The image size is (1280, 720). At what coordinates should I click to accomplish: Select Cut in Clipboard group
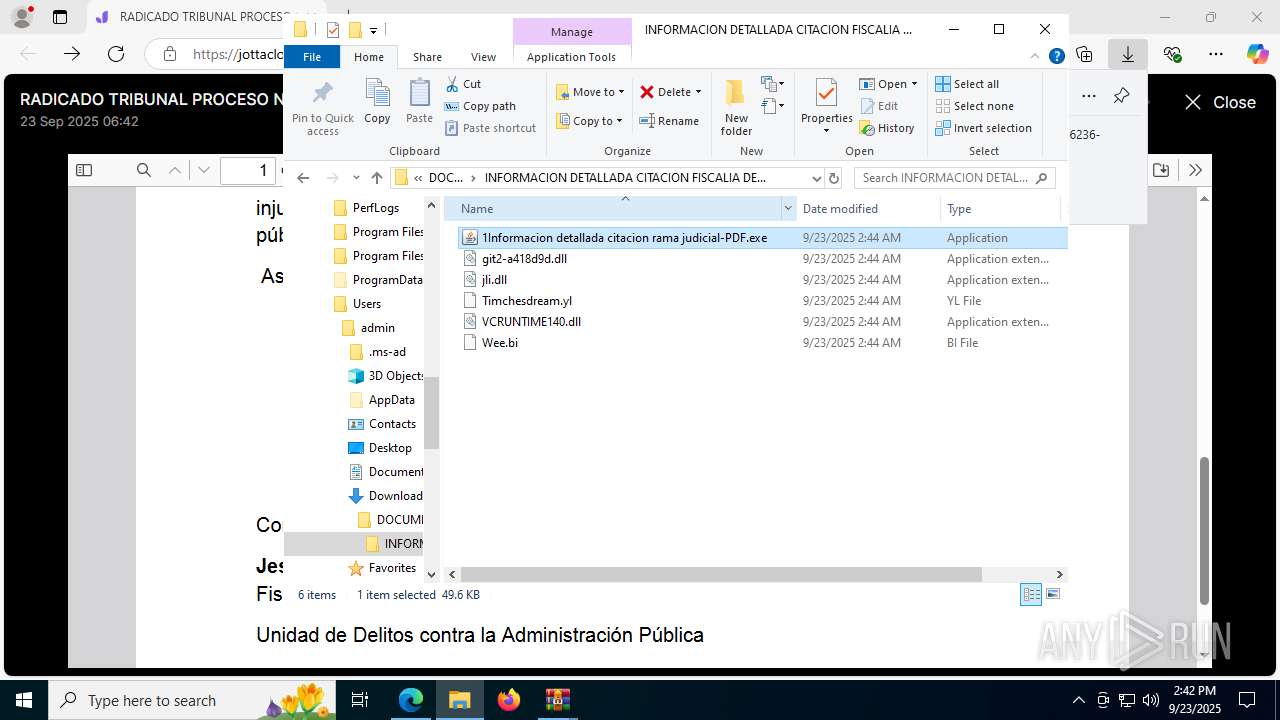(x=463, y=84)
